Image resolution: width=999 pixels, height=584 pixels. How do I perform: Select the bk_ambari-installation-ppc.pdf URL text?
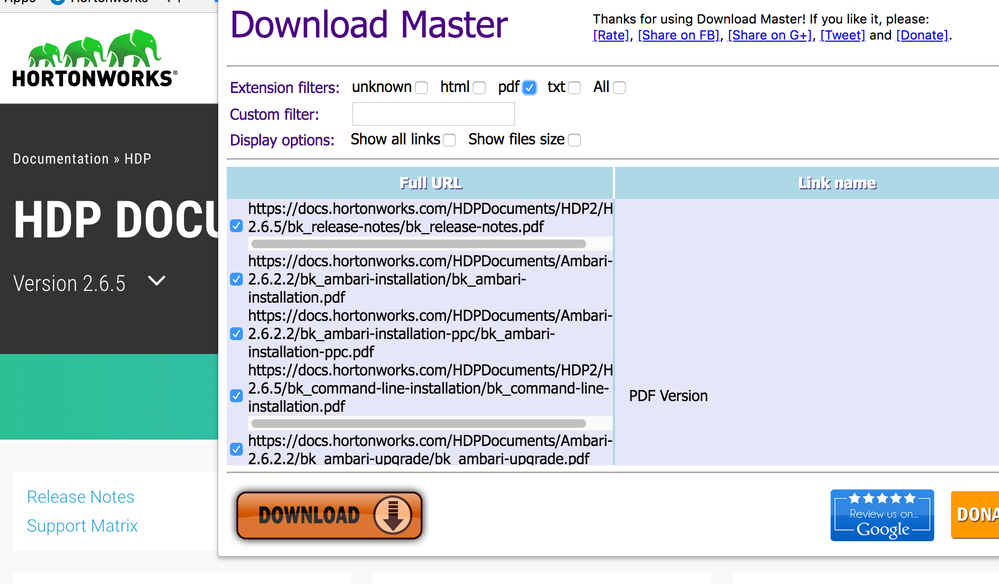430,334
